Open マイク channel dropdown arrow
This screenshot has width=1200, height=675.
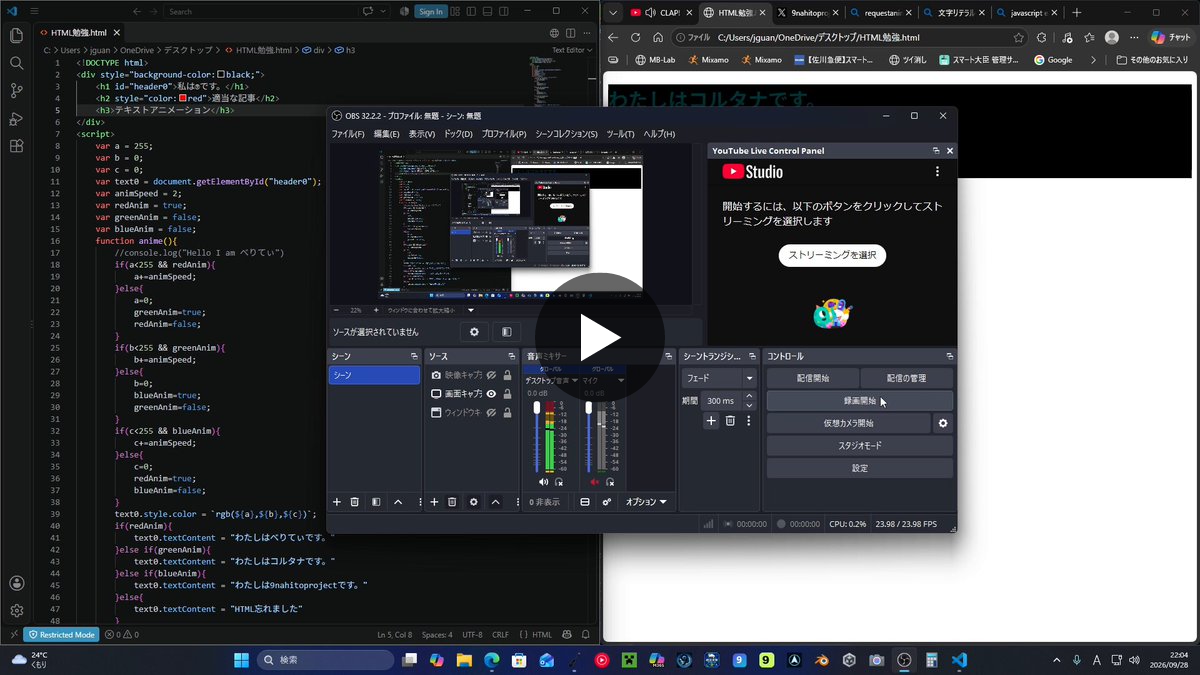click(x=621, y=380)
